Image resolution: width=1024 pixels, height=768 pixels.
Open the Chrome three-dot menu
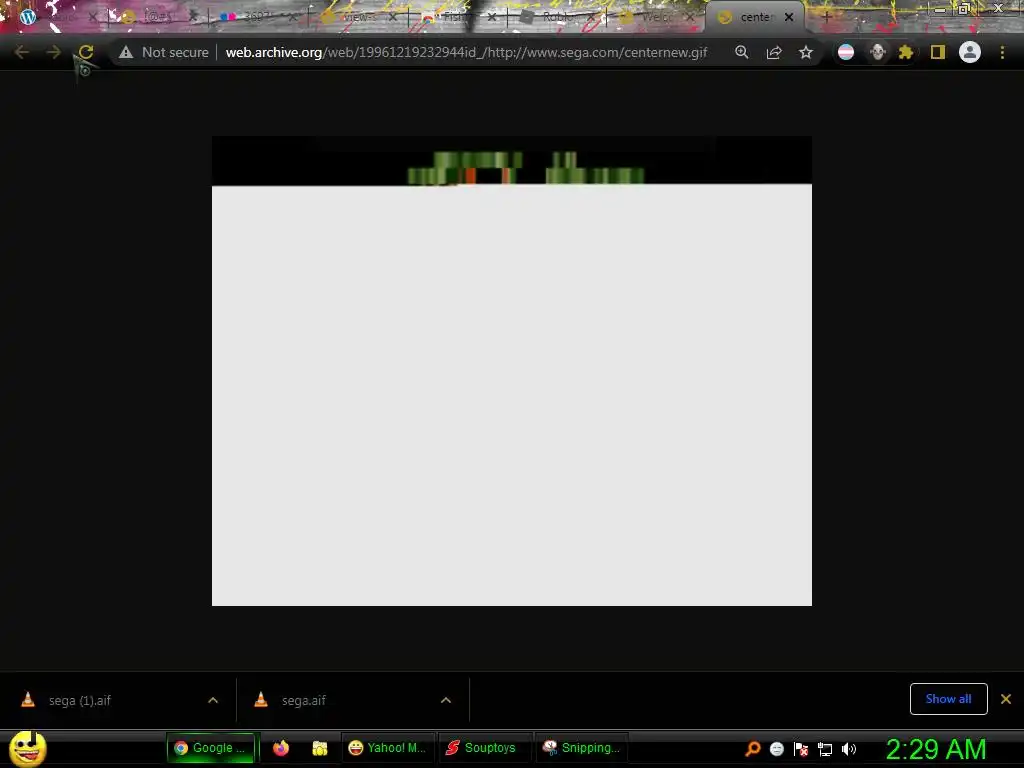[x=1002, y=52]
